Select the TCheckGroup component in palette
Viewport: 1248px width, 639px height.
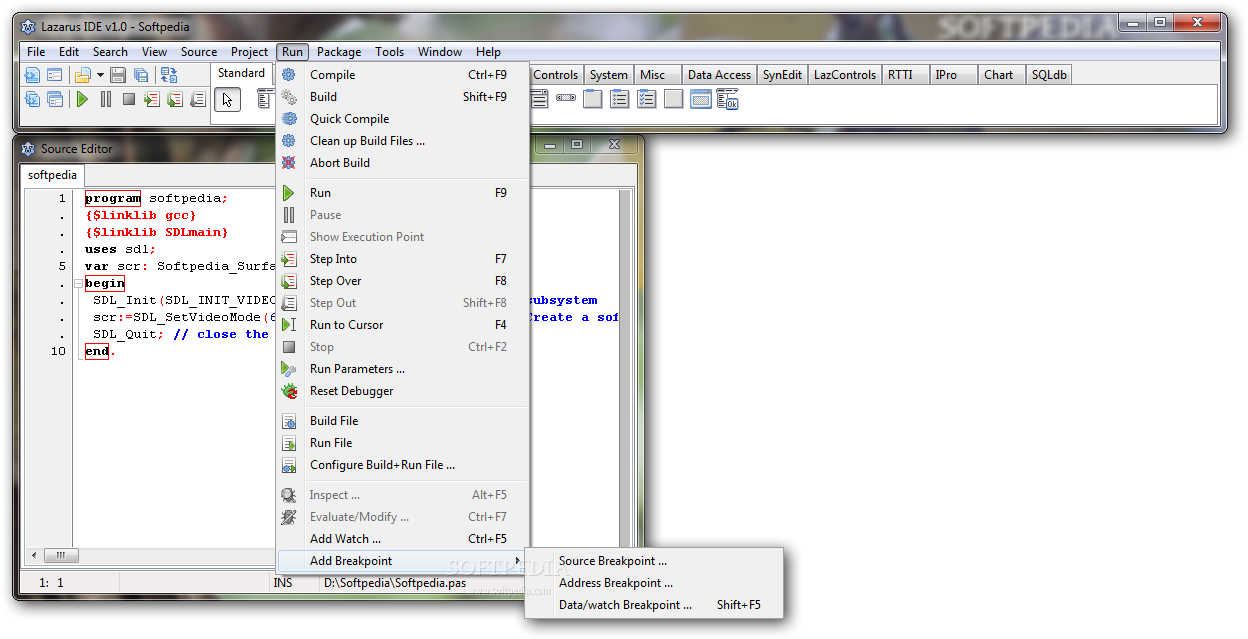[647, 99]
